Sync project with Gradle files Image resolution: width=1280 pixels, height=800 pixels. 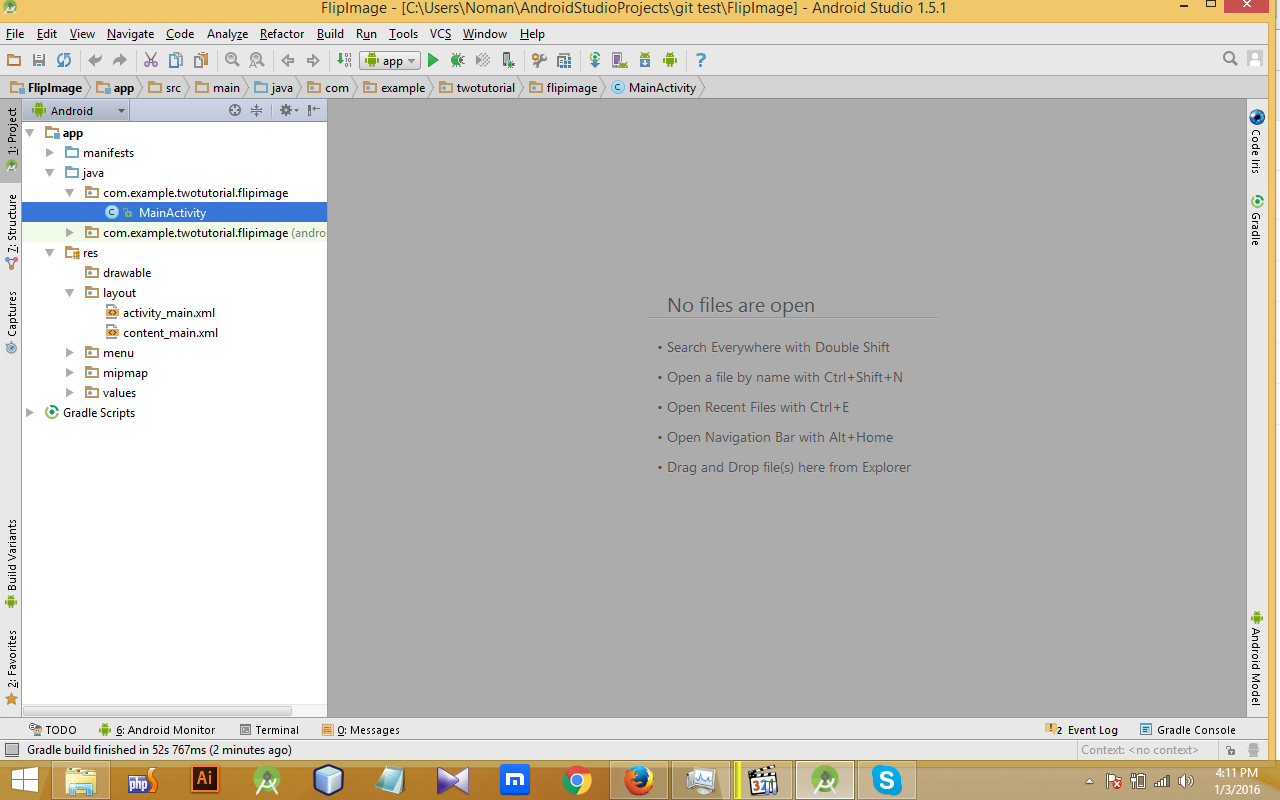(x=595, y=60)
